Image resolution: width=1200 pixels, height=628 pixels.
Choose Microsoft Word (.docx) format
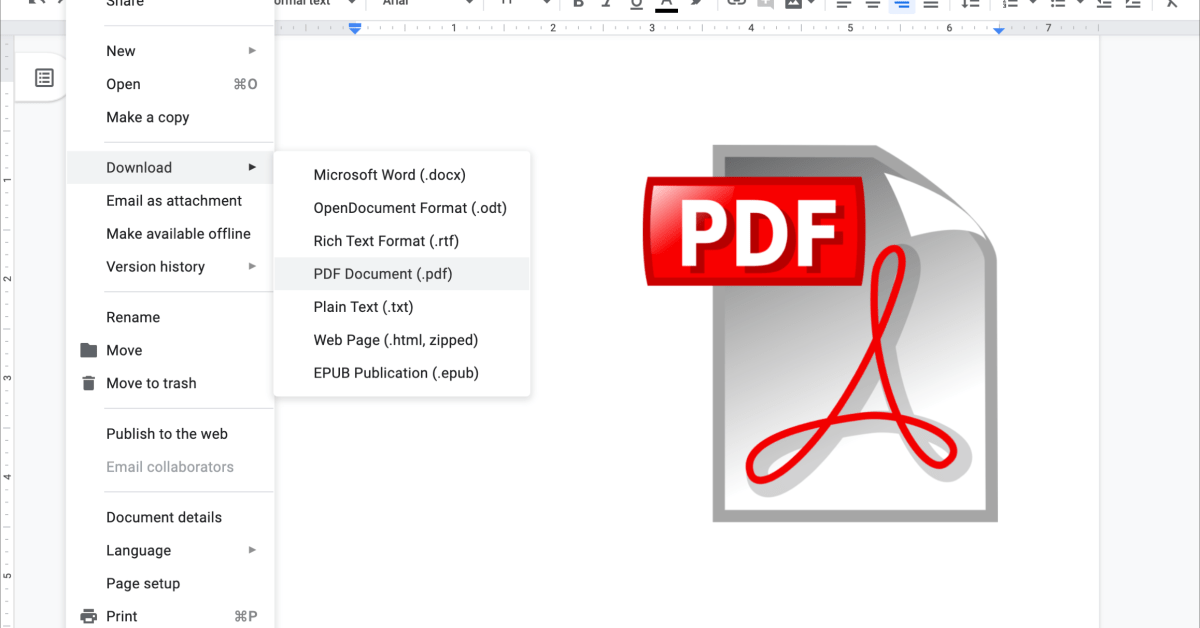(x=389, y=175)
